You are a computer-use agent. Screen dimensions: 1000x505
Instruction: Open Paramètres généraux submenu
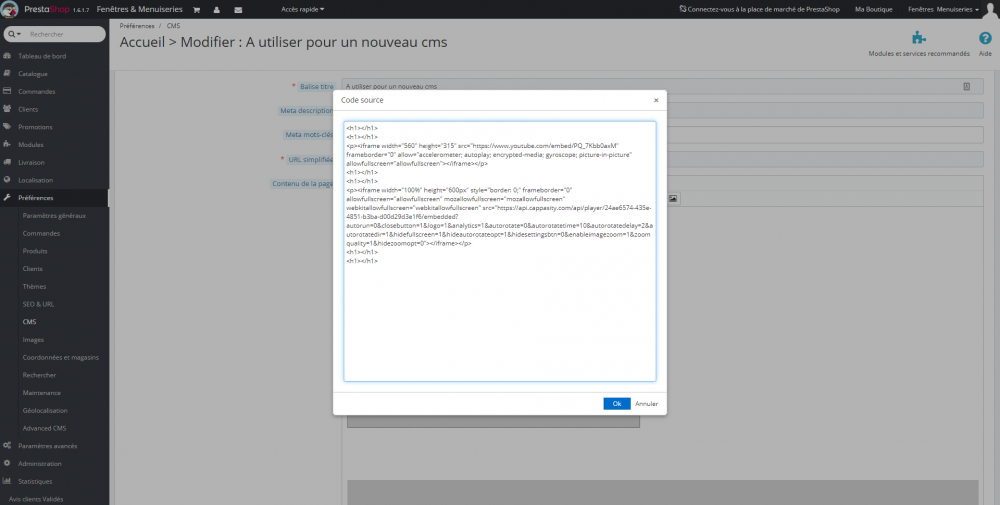pos(54,216)
